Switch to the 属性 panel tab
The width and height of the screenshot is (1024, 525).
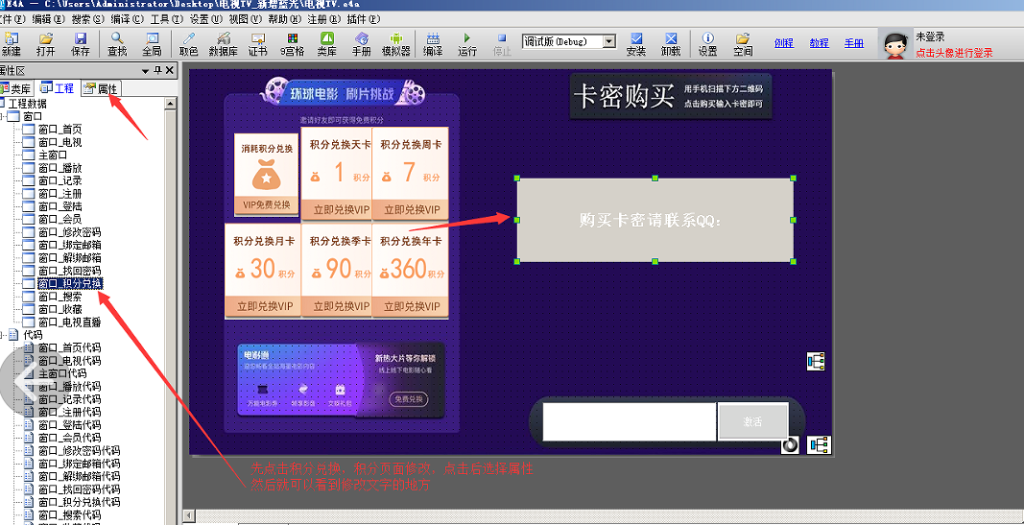pyautogui.click(x=100, y=89)
